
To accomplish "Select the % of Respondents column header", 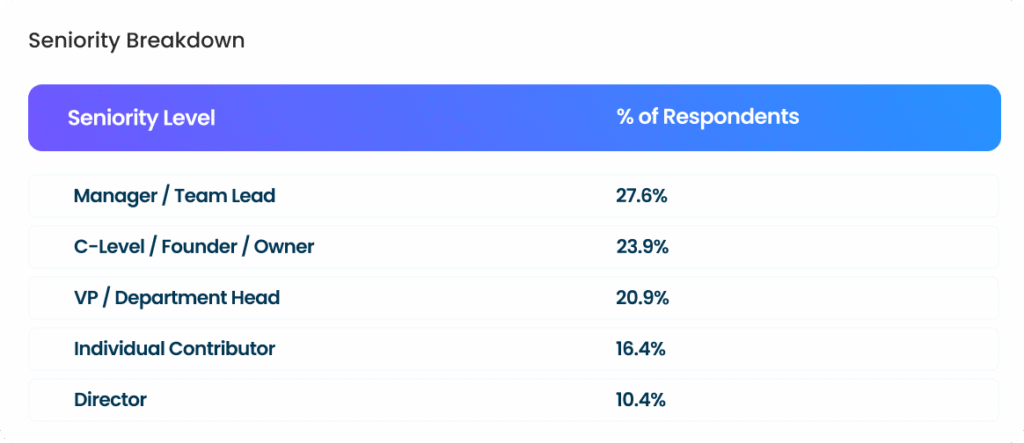I will [707, 117].
